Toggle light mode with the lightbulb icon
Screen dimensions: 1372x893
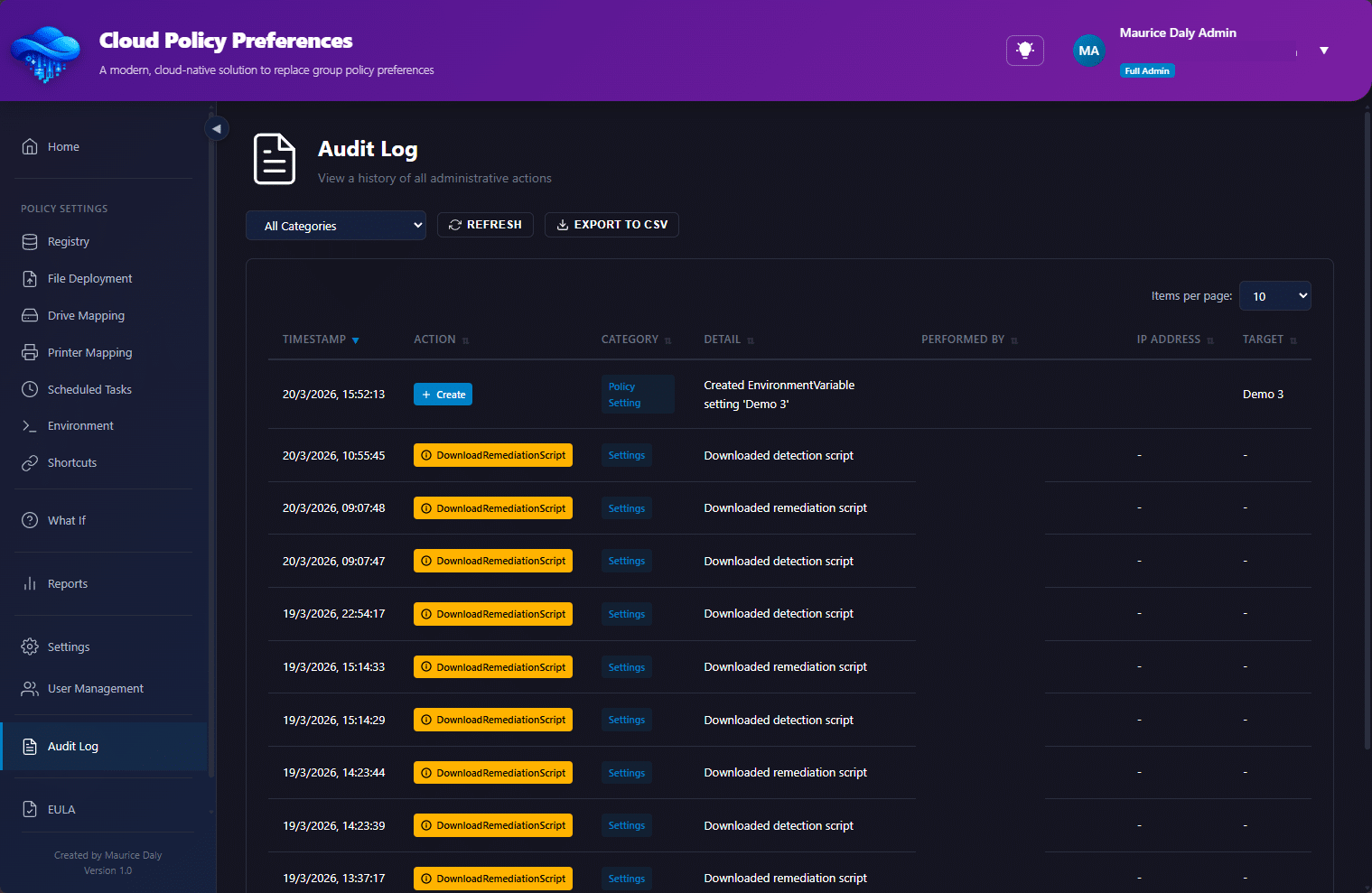click(x=1024, y=51)
